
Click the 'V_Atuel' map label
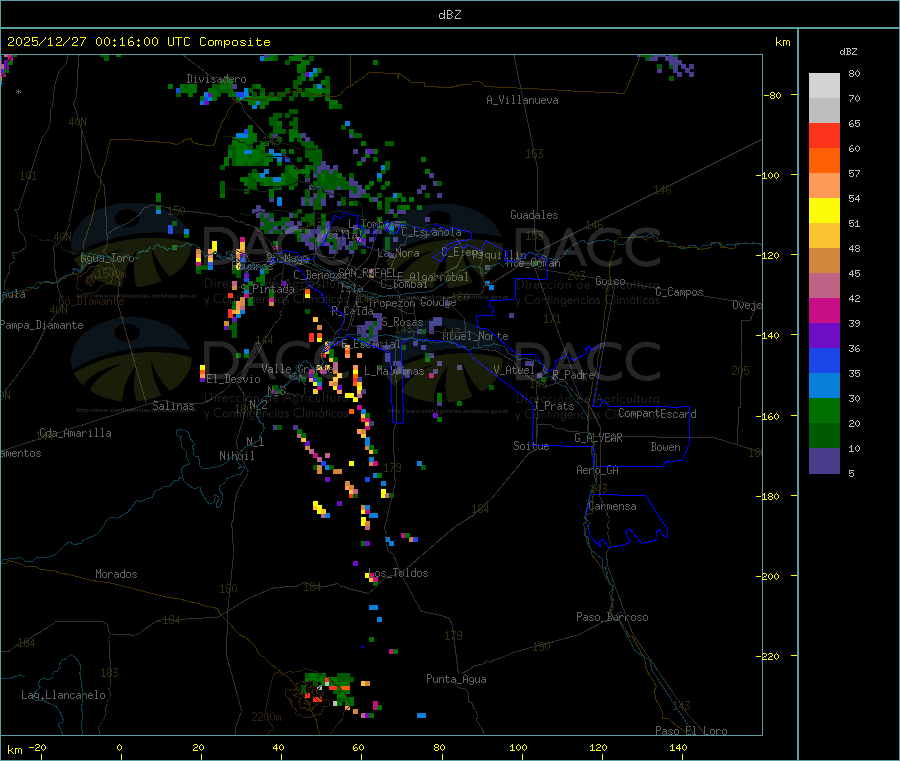pyautogui.click(x=514, y=370)
